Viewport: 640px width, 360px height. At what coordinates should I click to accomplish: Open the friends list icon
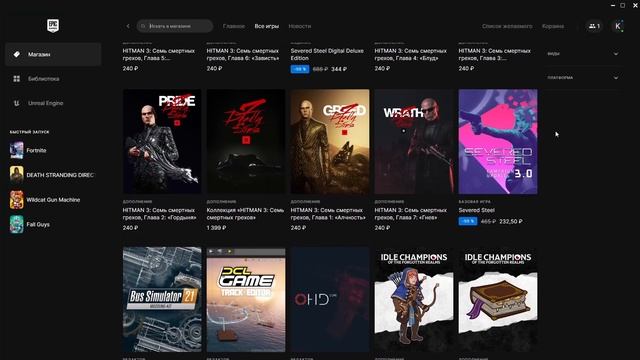(x=594, y=26)
